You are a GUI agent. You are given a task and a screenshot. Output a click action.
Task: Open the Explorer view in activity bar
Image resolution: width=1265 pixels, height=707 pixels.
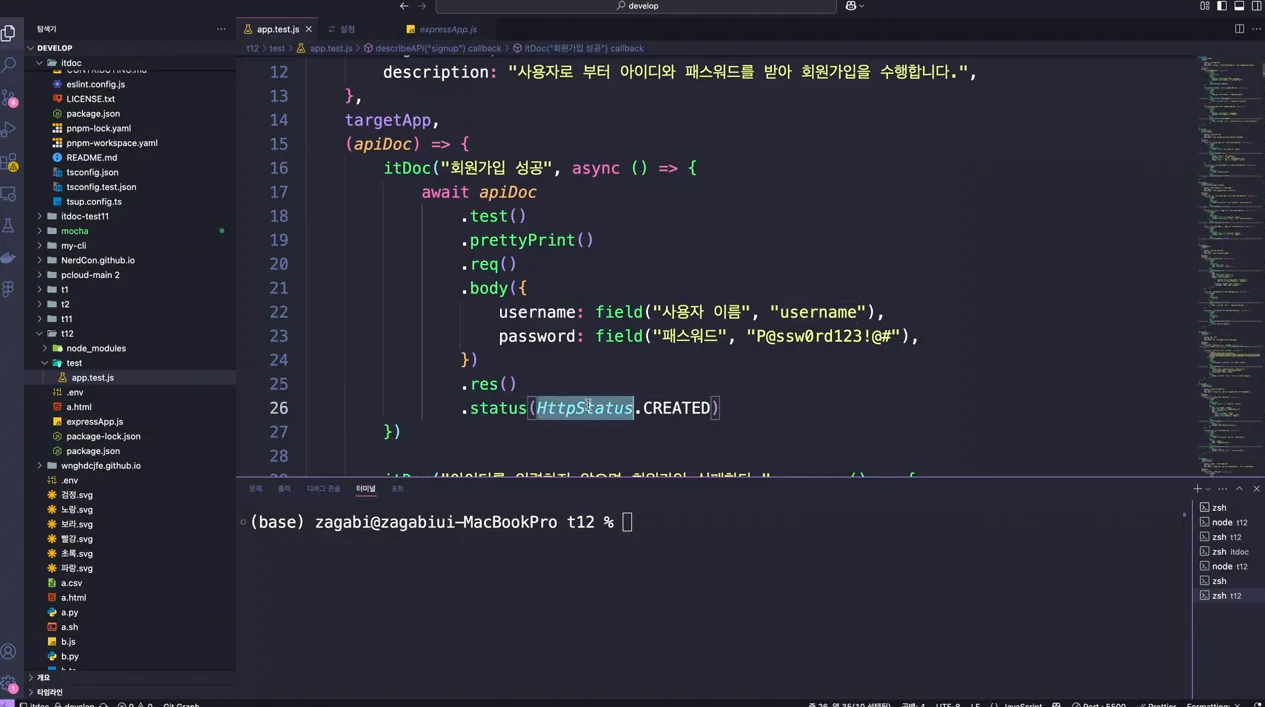(9, 33)
